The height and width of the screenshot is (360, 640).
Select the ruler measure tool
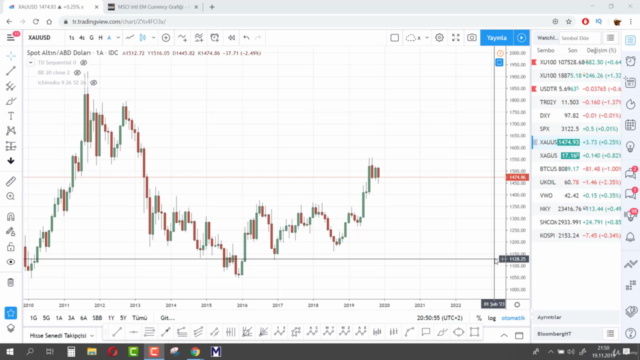pos(11,181)
